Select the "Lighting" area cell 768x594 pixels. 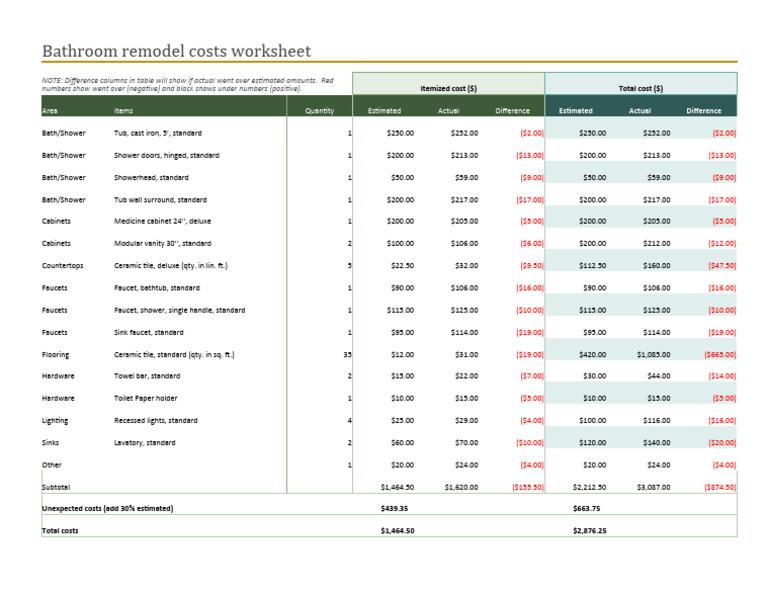55,420
